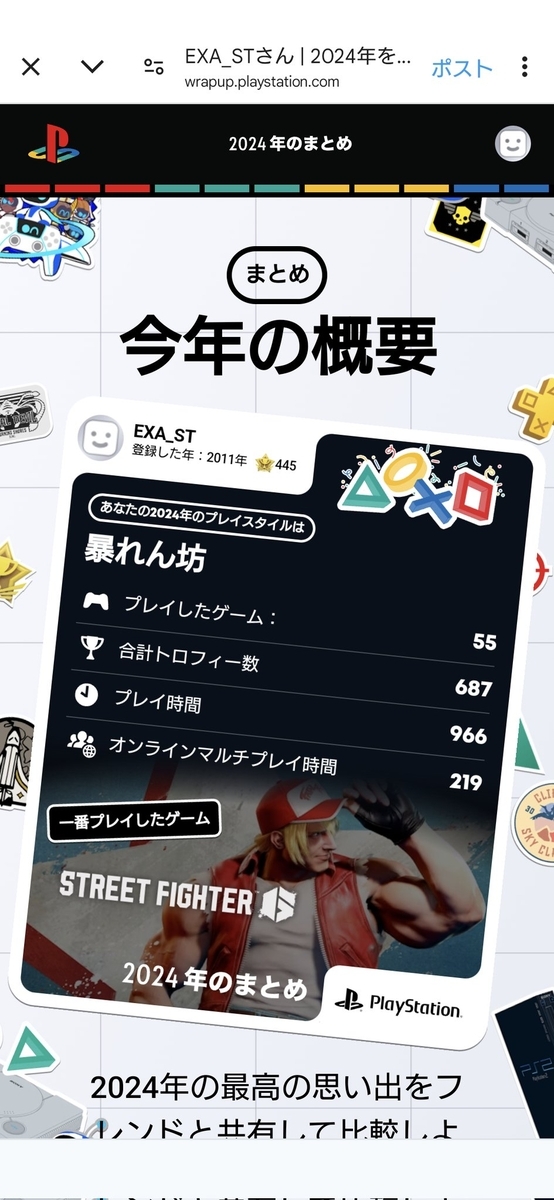Open the profile avatar in the header
Image resolution: width=554 pixels, height=1200 pixels.
point(513,144)
